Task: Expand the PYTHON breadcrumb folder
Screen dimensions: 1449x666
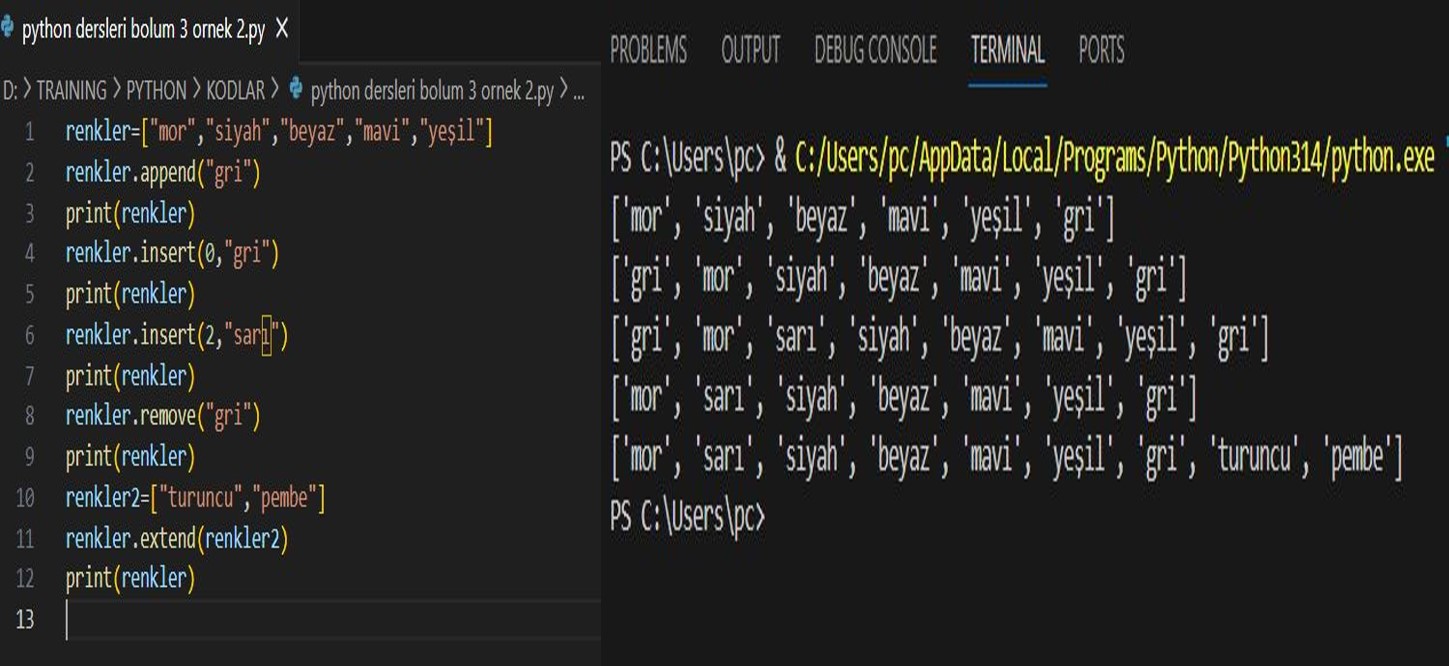Action: tap(156, 91)
